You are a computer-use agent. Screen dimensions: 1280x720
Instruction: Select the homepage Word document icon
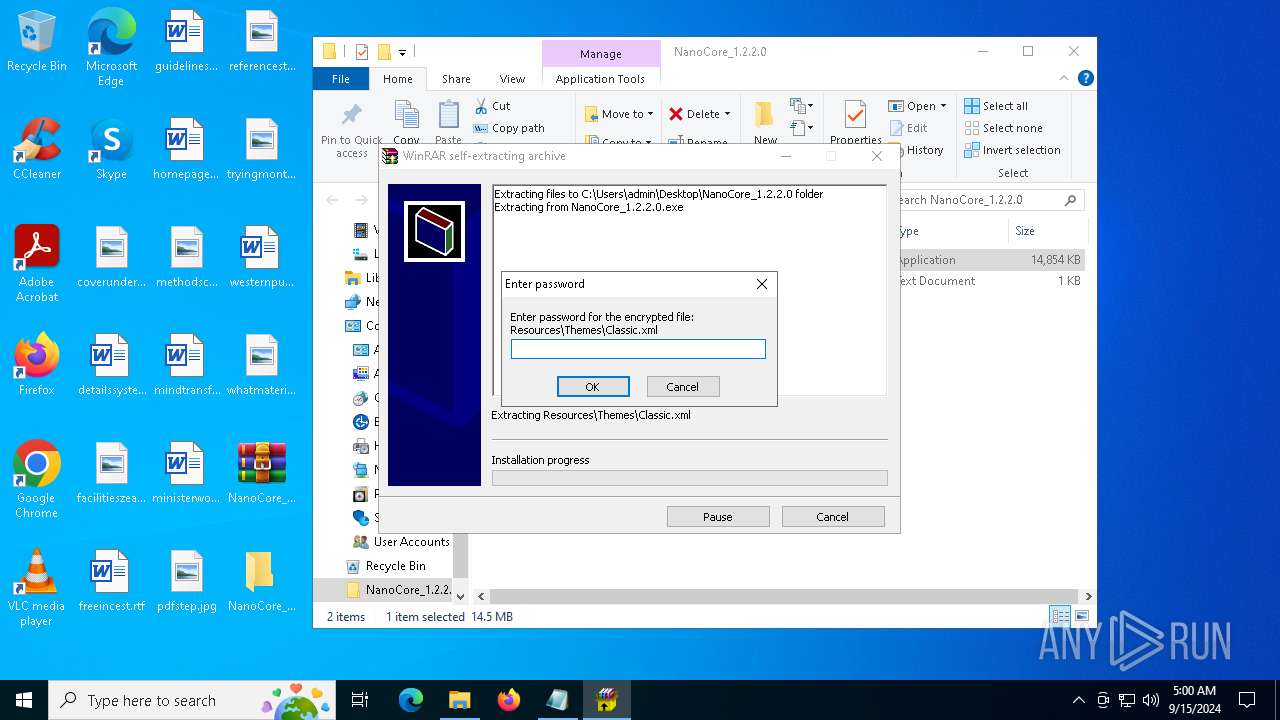pyautogui.click(x=187, y=149)
